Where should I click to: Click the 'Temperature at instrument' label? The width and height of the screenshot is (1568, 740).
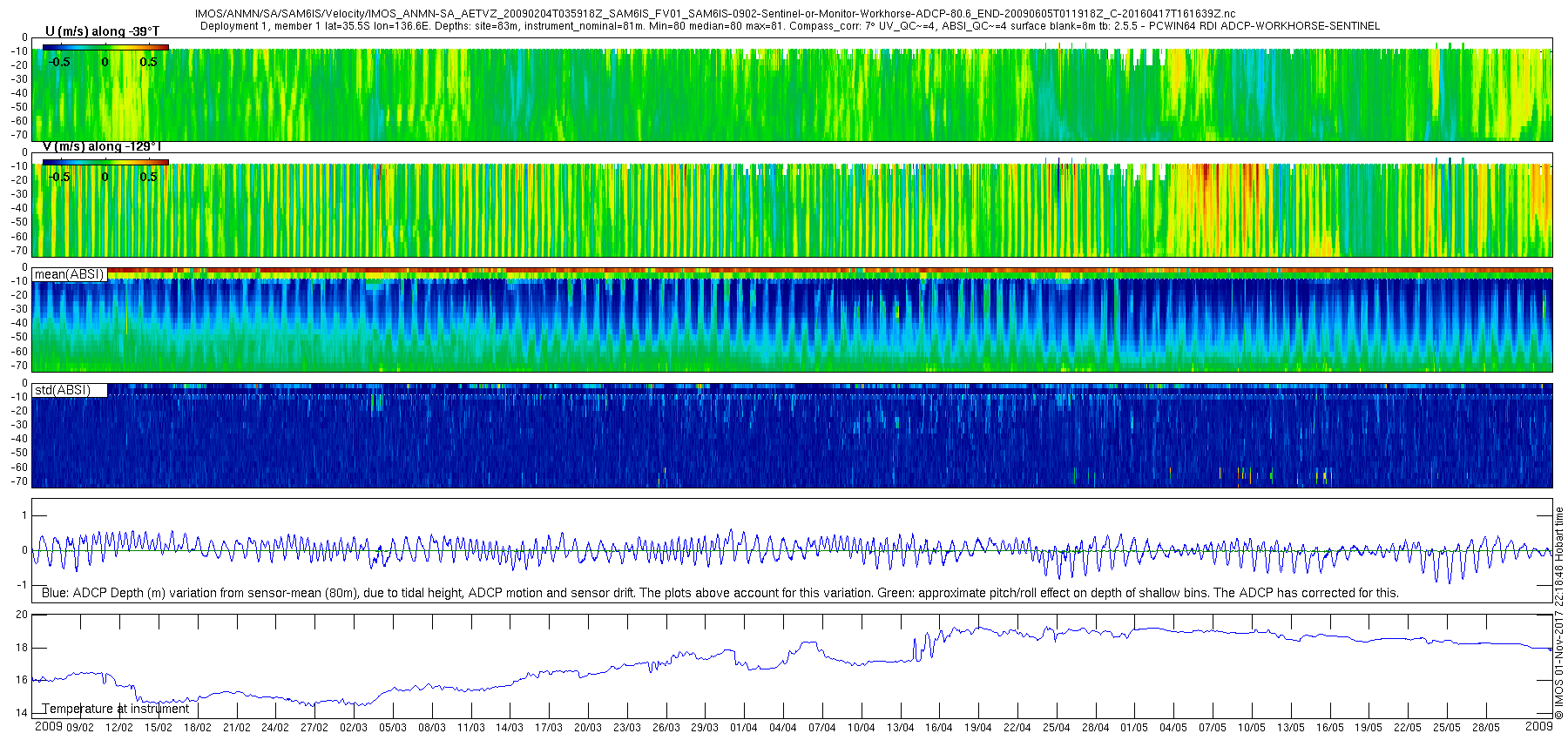pos(116,709)
